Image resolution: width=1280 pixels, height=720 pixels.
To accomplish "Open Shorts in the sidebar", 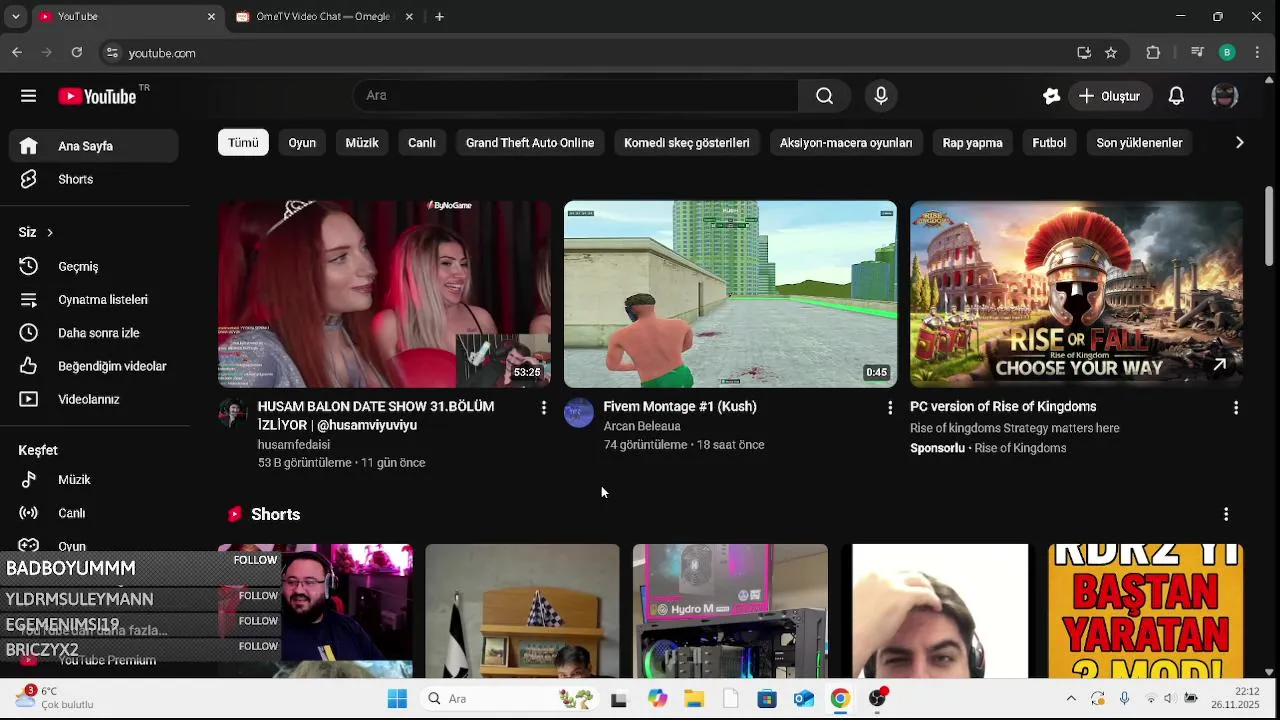I will 94,179.
